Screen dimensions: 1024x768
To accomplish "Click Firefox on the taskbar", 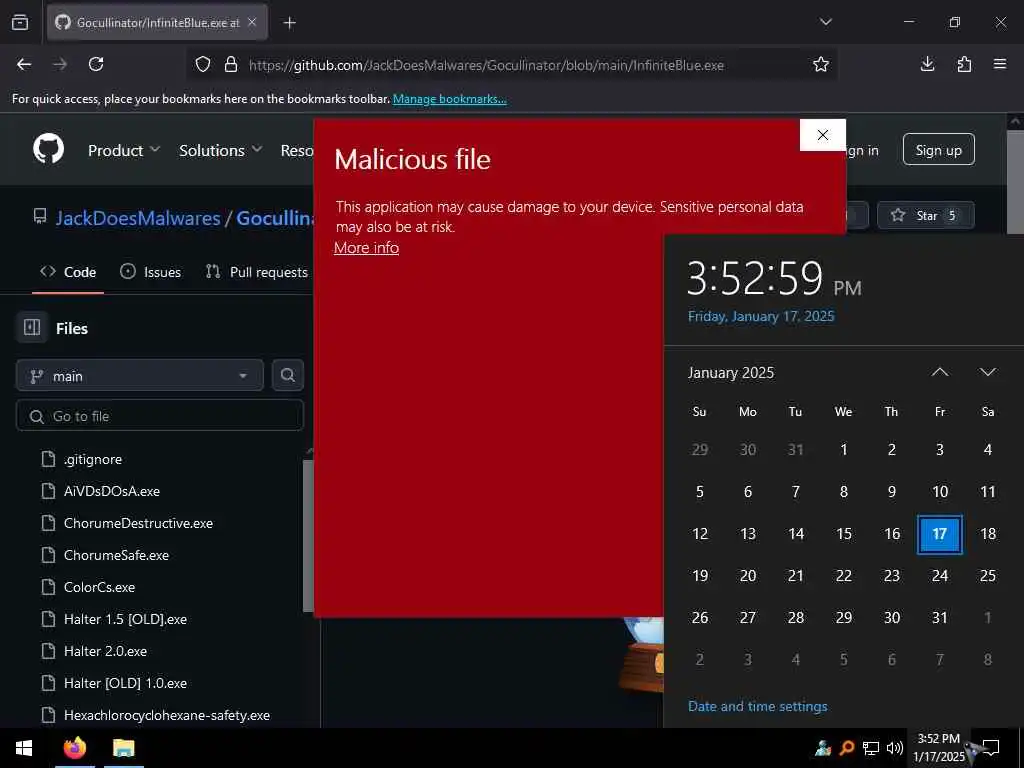I will point(74,748).
